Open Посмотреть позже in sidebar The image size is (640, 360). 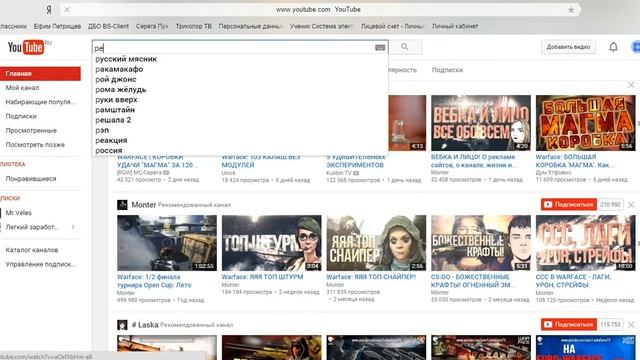pyautogui.click(x=35, y=145)
